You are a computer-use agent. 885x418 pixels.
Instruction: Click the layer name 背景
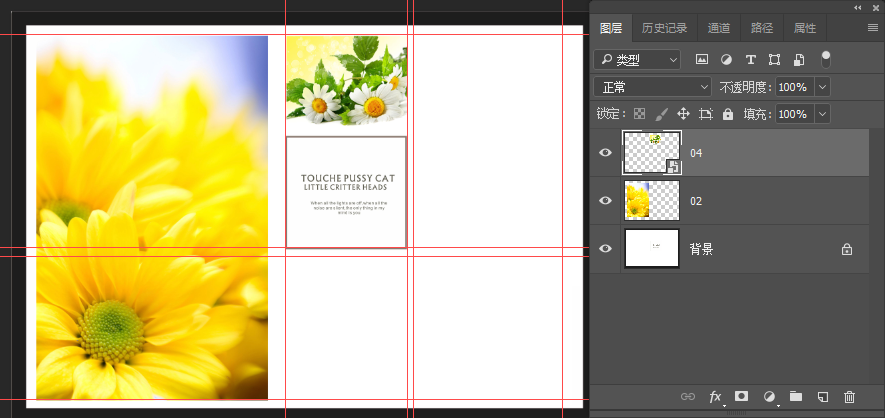point(702,249)
